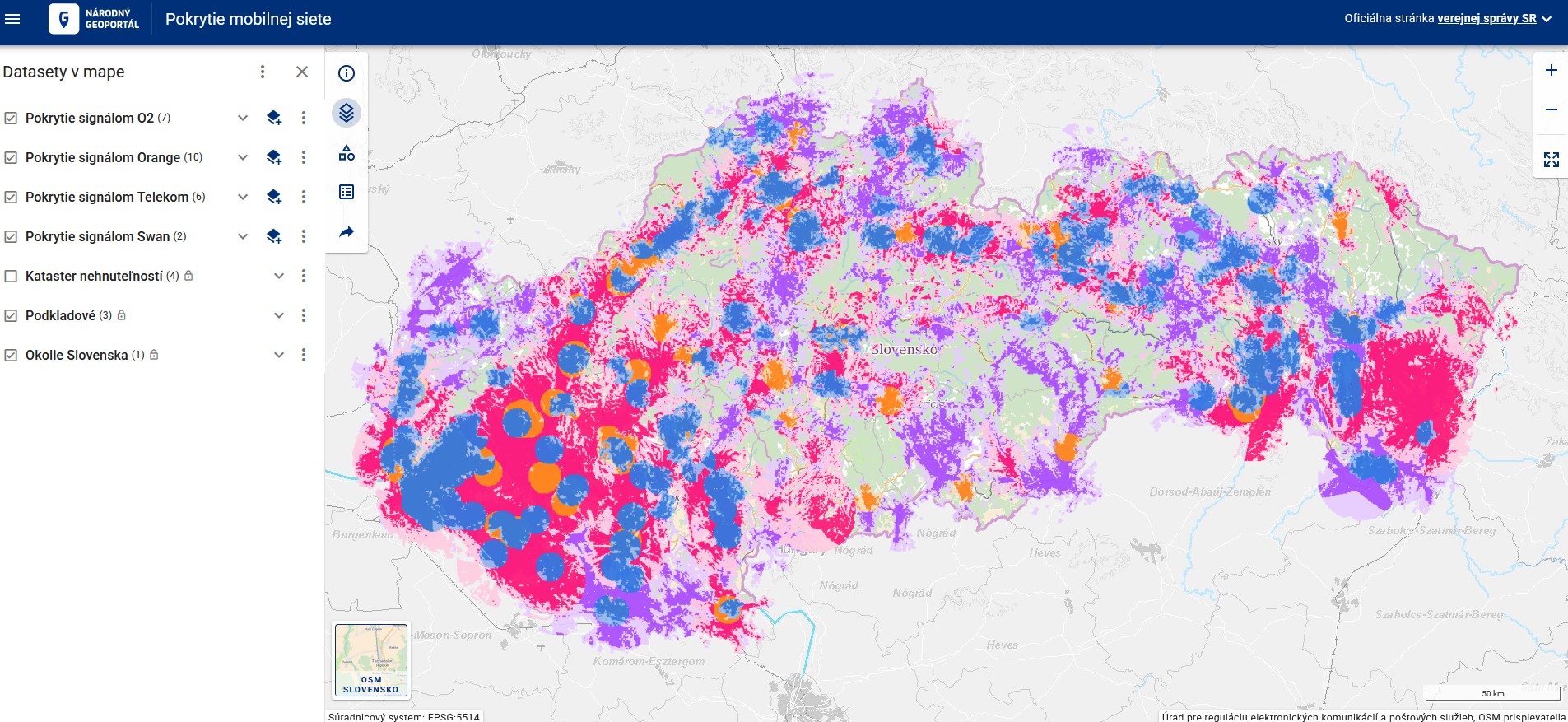Open three-dot menu for Kataster nehnuteľností
The image size is (1568, 722).
[304, 276]
